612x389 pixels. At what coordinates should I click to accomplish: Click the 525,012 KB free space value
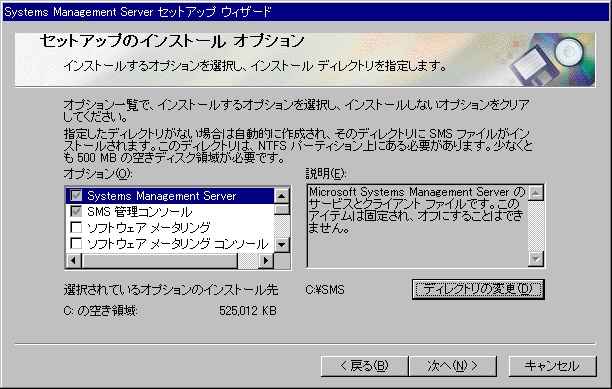click(248, 311)
